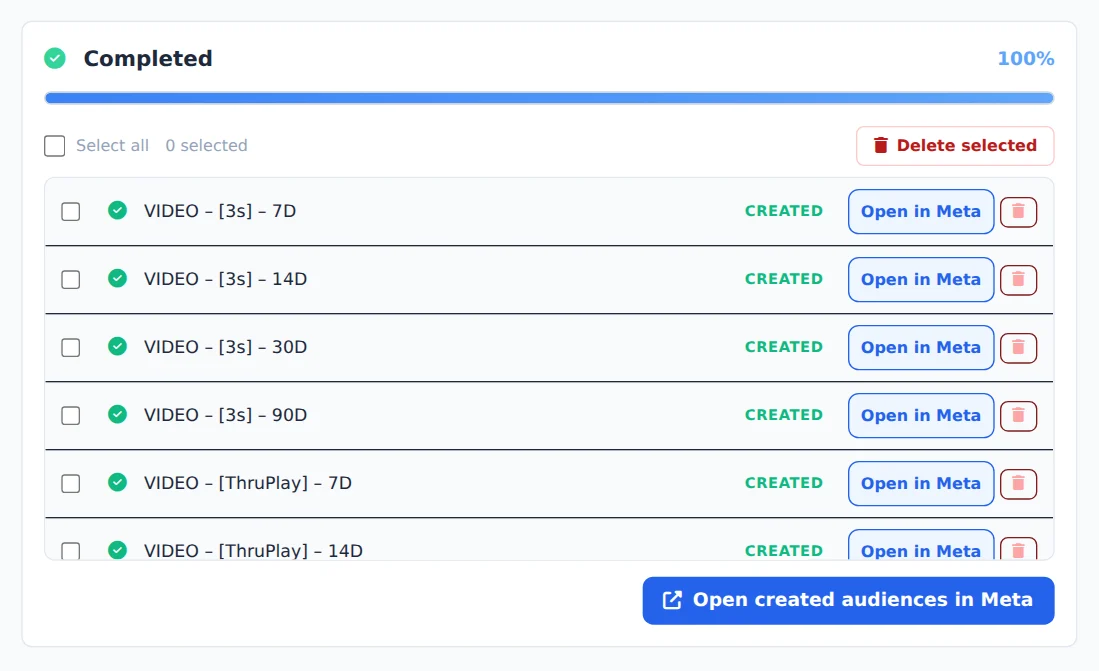Click the Completed heading

click(148, 58)
